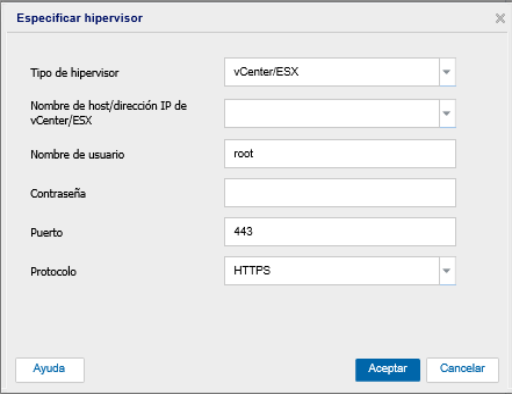Click the Protocolo label
The width and height of the screenshot is (512, 394).
point(53,272)
